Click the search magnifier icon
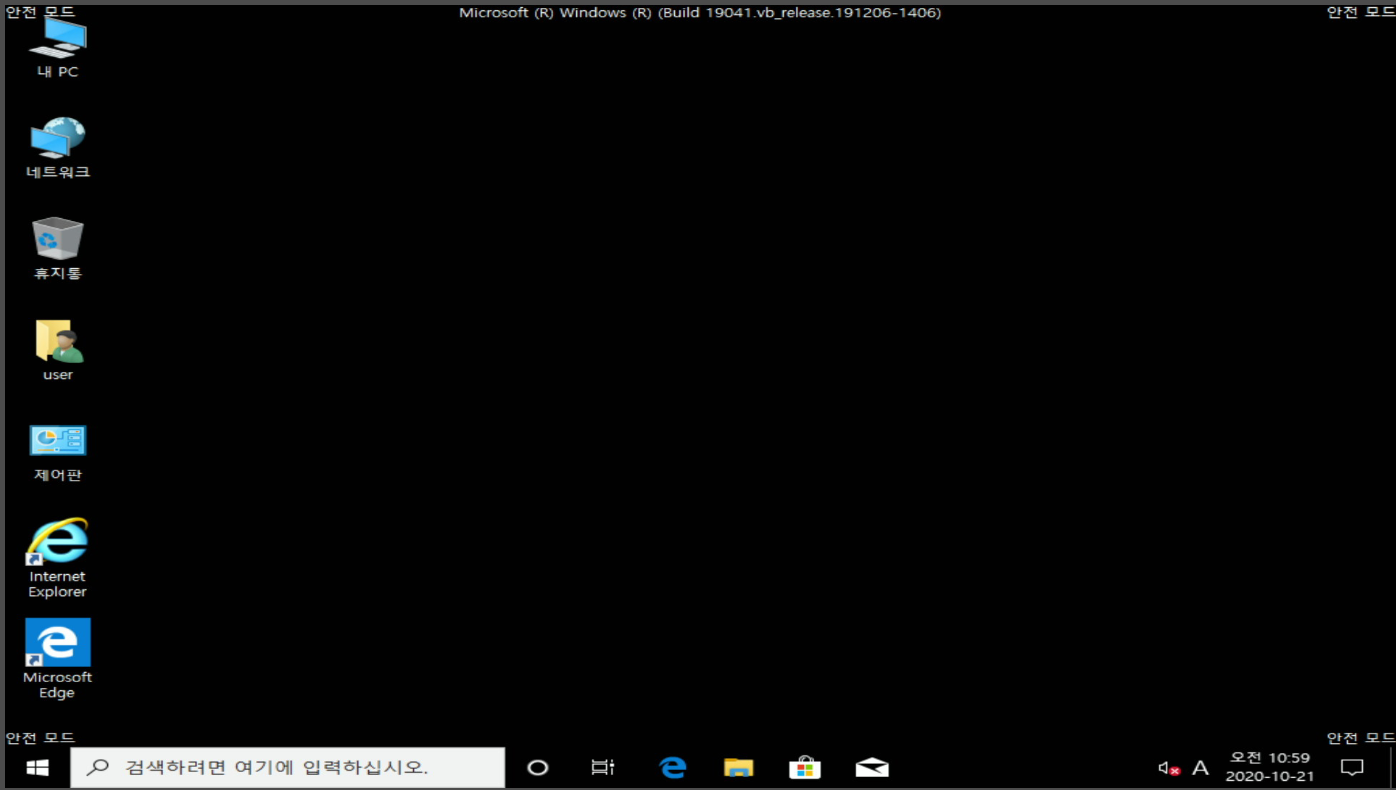The width and height of the screenshot is (1396, 790). click(x=98, y=768)
